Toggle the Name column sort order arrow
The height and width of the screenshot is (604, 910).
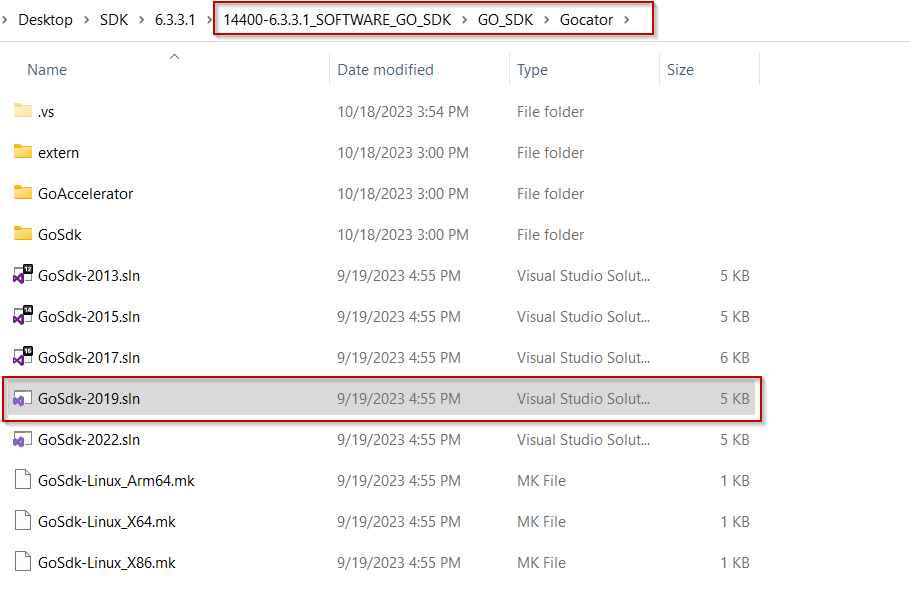click(x=174, y=57)
